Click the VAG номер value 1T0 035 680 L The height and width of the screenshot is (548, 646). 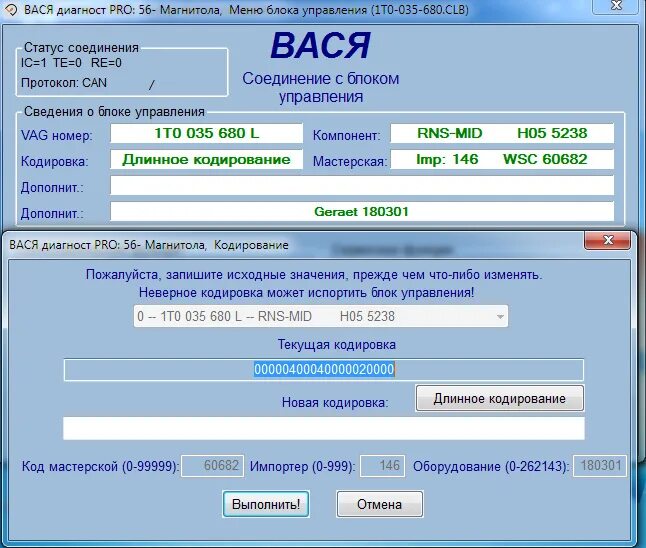pyautogui.click(x=206, y=133)
